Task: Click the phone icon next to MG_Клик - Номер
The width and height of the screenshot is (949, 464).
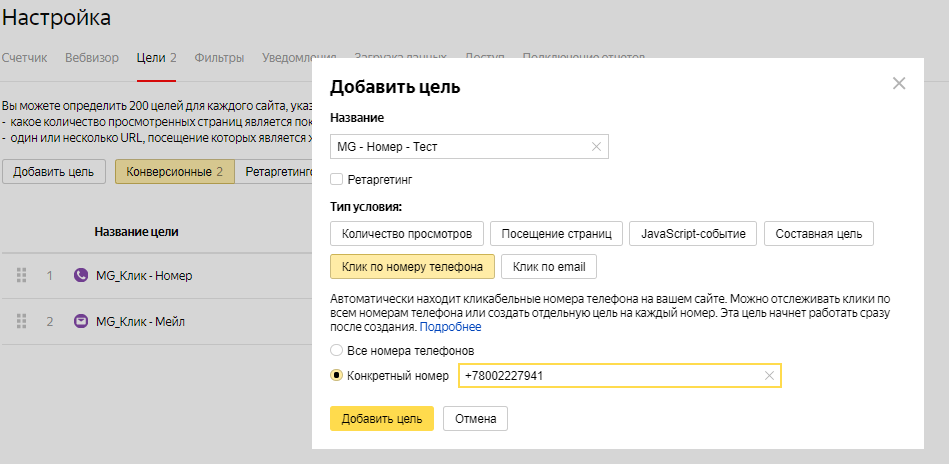Action: (x=81, y=275)
